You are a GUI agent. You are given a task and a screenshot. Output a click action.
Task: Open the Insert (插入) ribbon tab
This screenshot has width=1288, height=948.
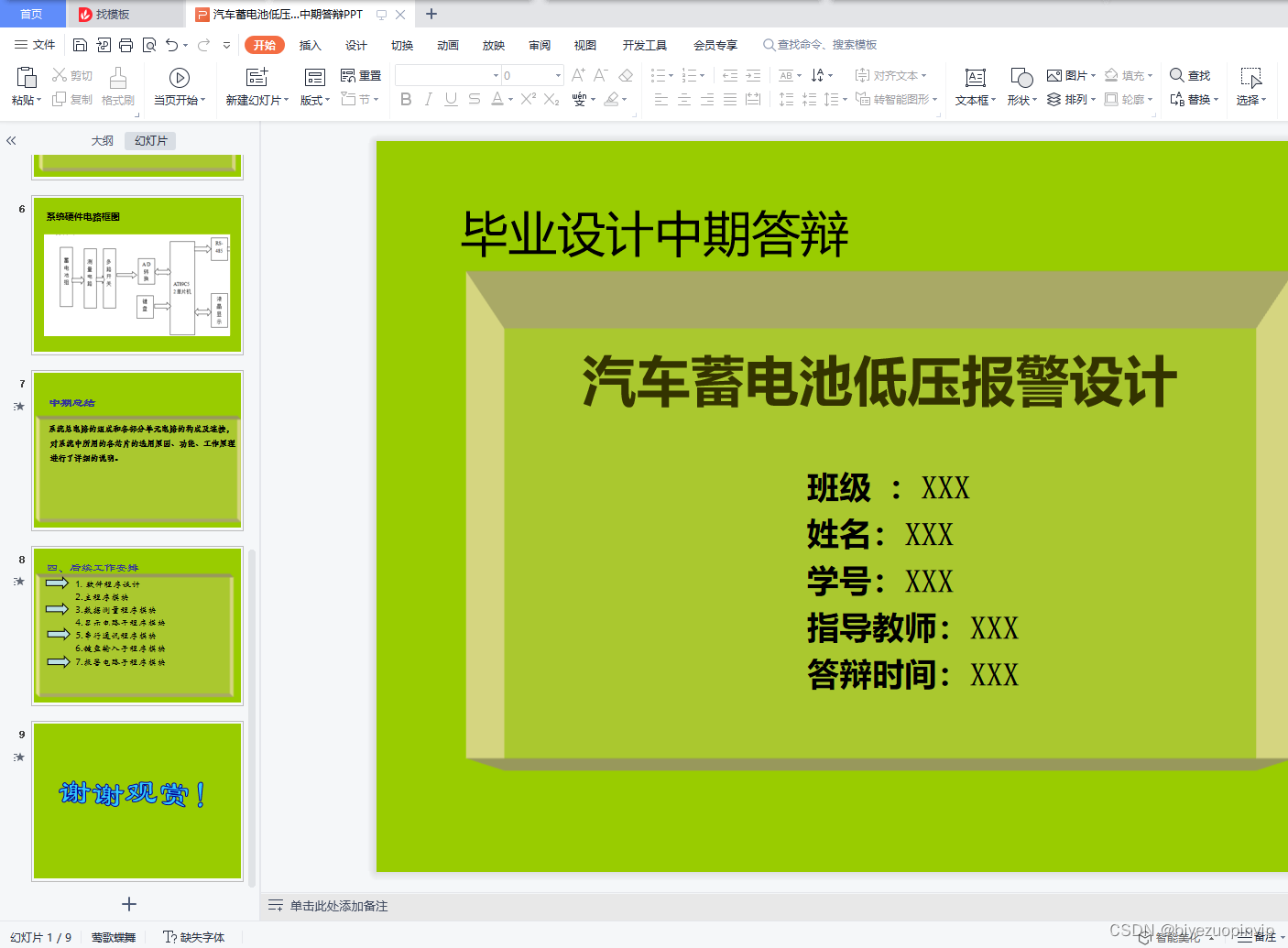pyautogui.click(x=311, y=45)
